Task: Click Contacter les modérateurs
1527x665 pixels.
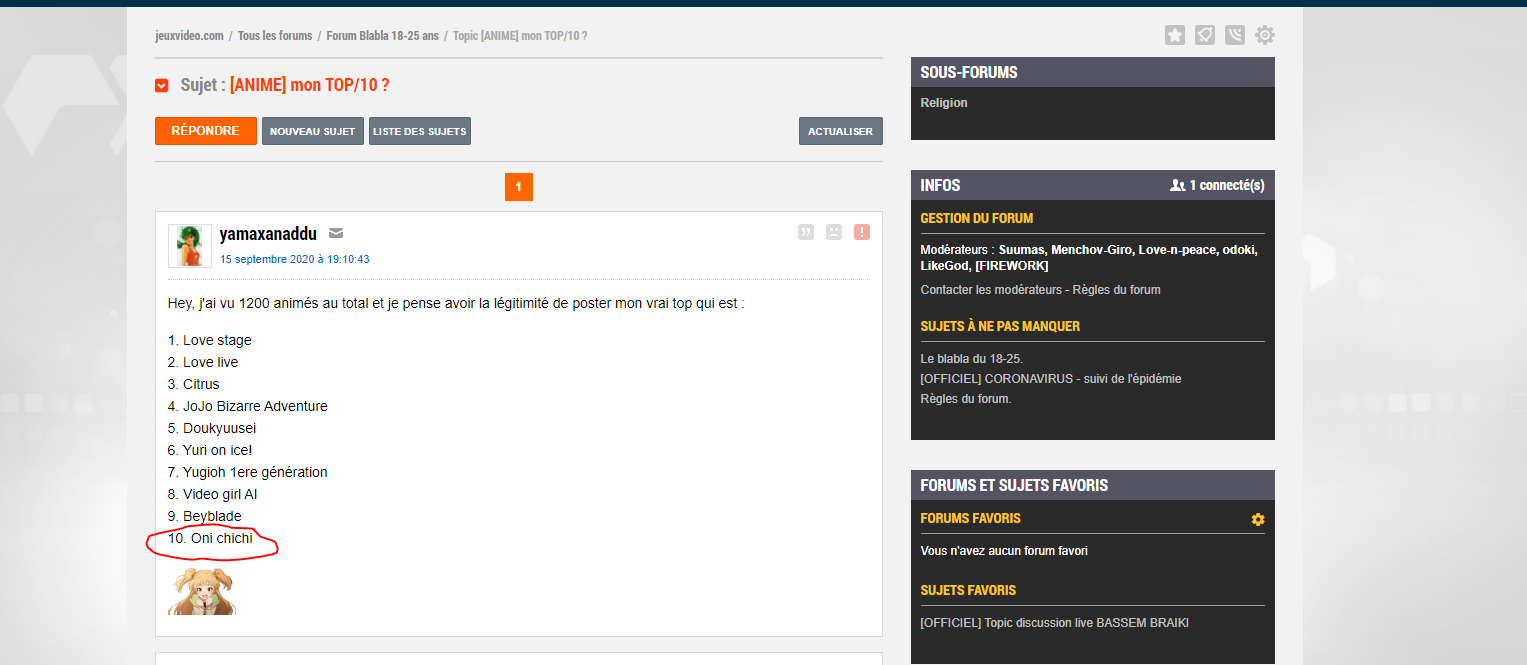Action: tap(993, 290)
